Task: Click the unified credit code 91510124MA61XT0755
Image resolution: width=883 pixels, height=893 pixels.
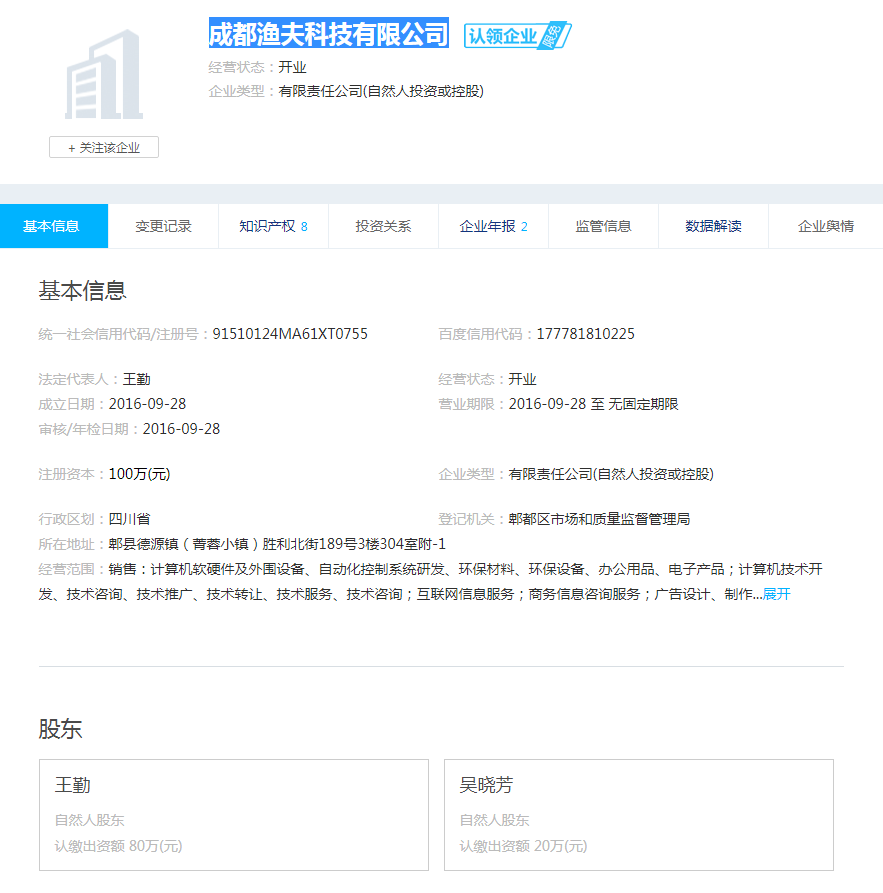Action: pos(290,334)
